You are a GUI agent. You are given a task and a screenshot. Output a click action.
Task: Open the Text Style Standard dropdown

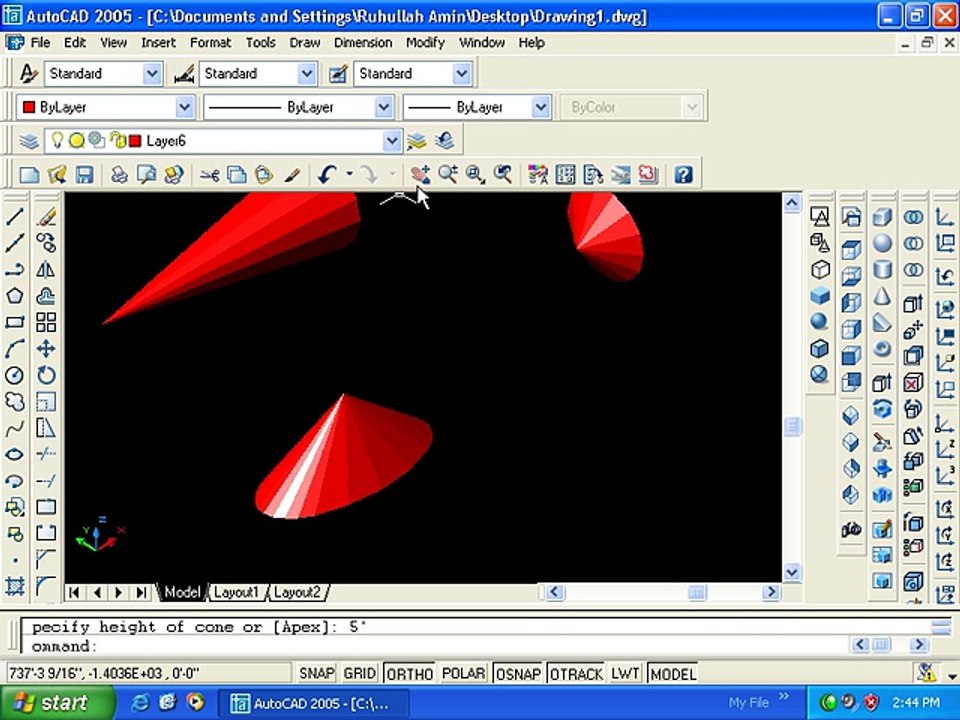pos(152,73)
